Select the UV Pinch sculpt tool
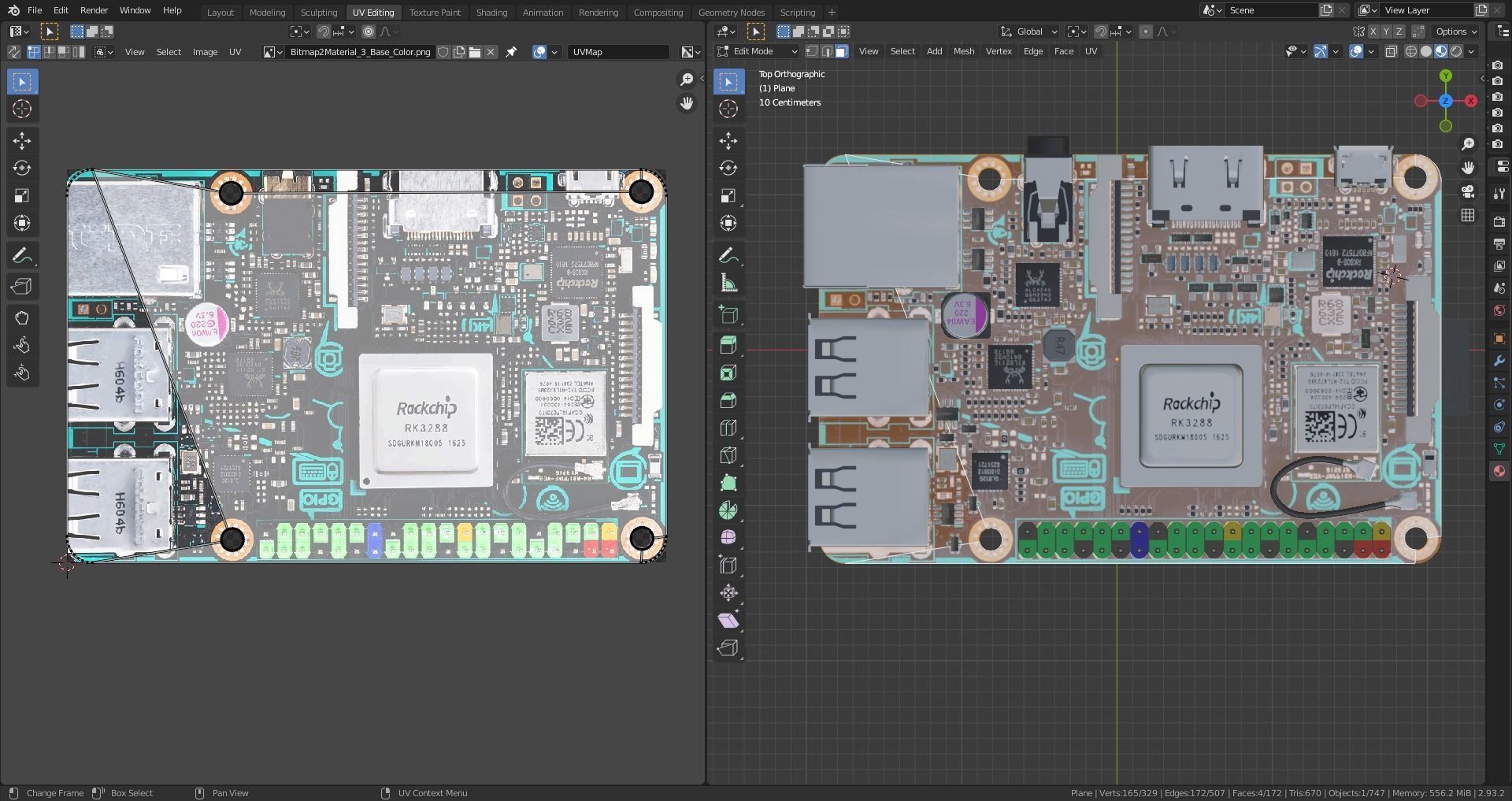The image size is (1512, 801). [x=22, y=373]
